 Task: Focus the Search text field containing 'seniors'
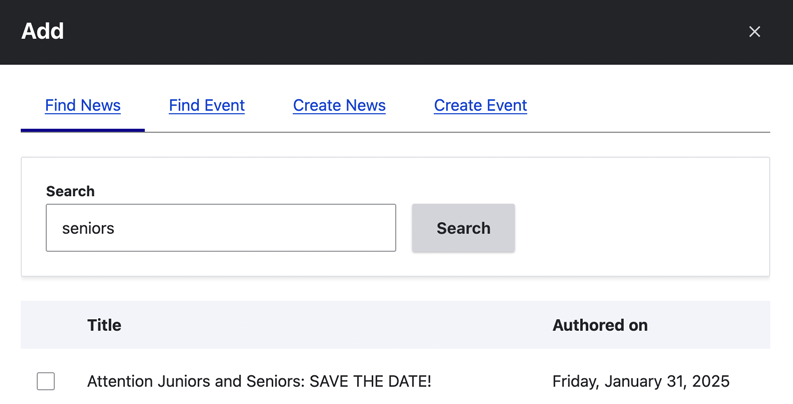pyautogui.click(x=221, y=228)
